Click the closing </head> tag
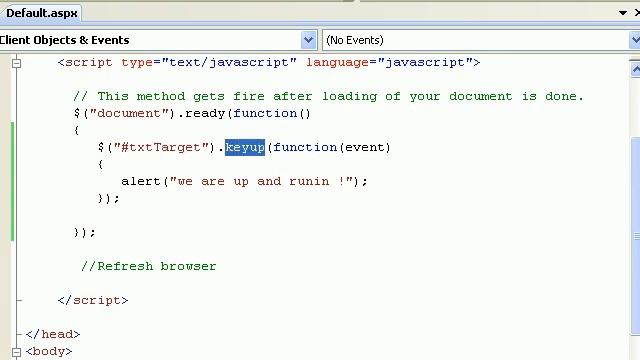 [53, 334]
